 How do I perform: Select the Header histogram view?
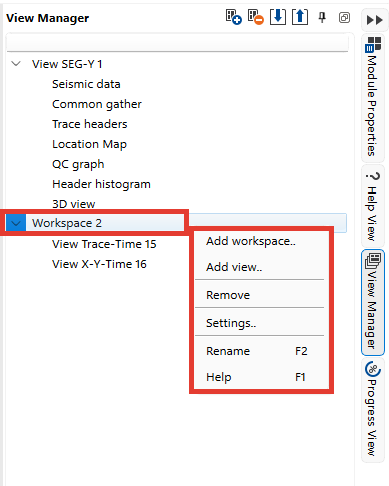(101, 184)
